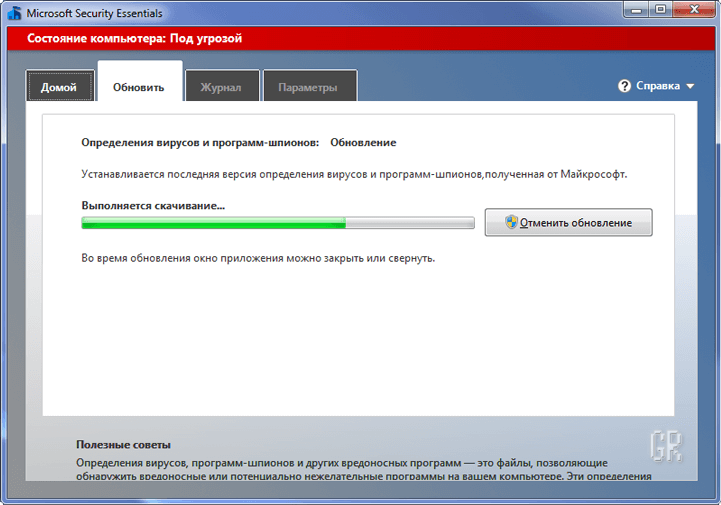The height and width of the screenshot is (505, 721).
Task: Maximize the Security Essentials window
Action: click(660, 10)
